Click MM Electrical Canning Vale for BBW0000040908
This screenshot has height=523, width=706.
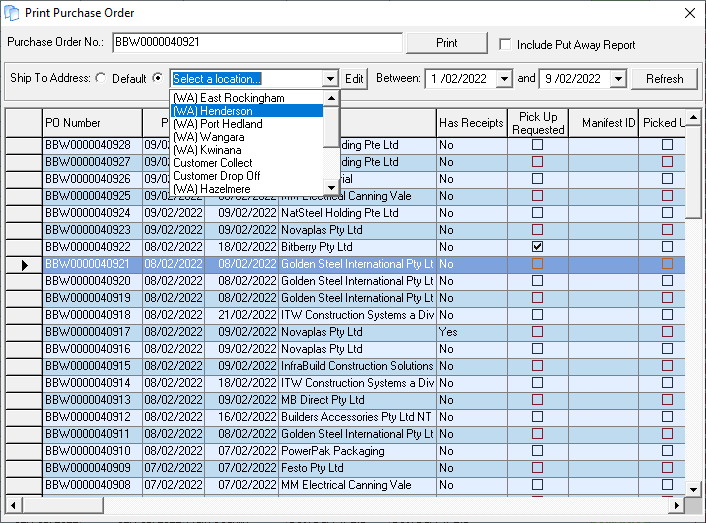(x=358, y=485)
